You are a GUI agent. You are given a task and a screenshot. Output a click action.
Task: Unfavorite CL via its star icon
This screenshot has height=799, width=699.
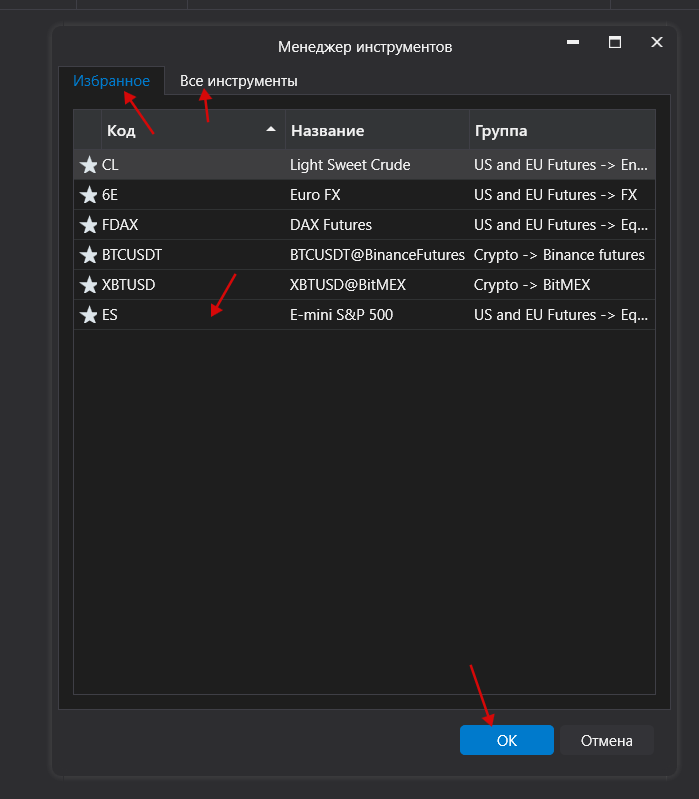point(89,165)
